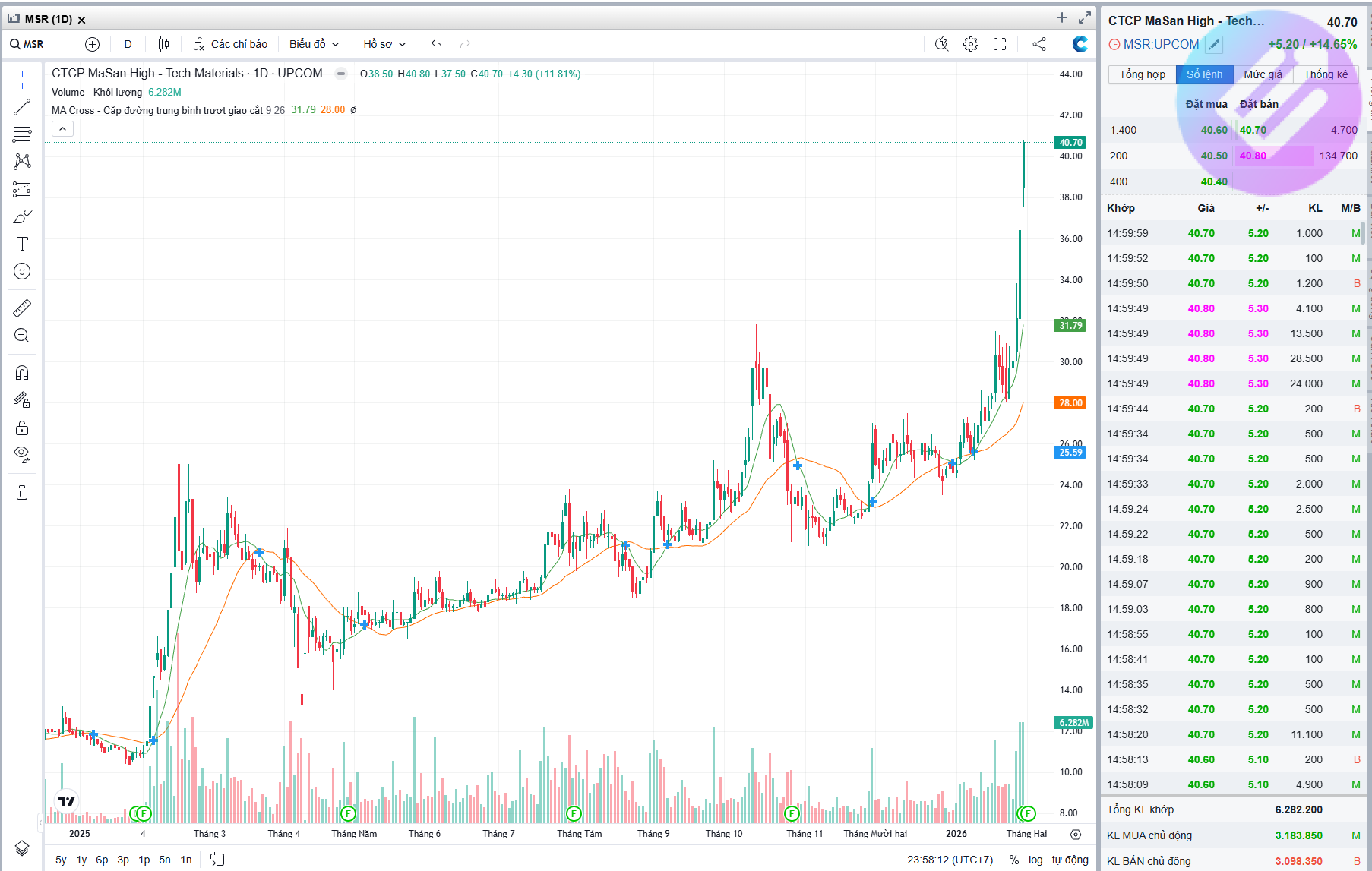This screenshot has width=1372, height=871.
Task: Enter fullscreen chart mode
Action: 1000,44
